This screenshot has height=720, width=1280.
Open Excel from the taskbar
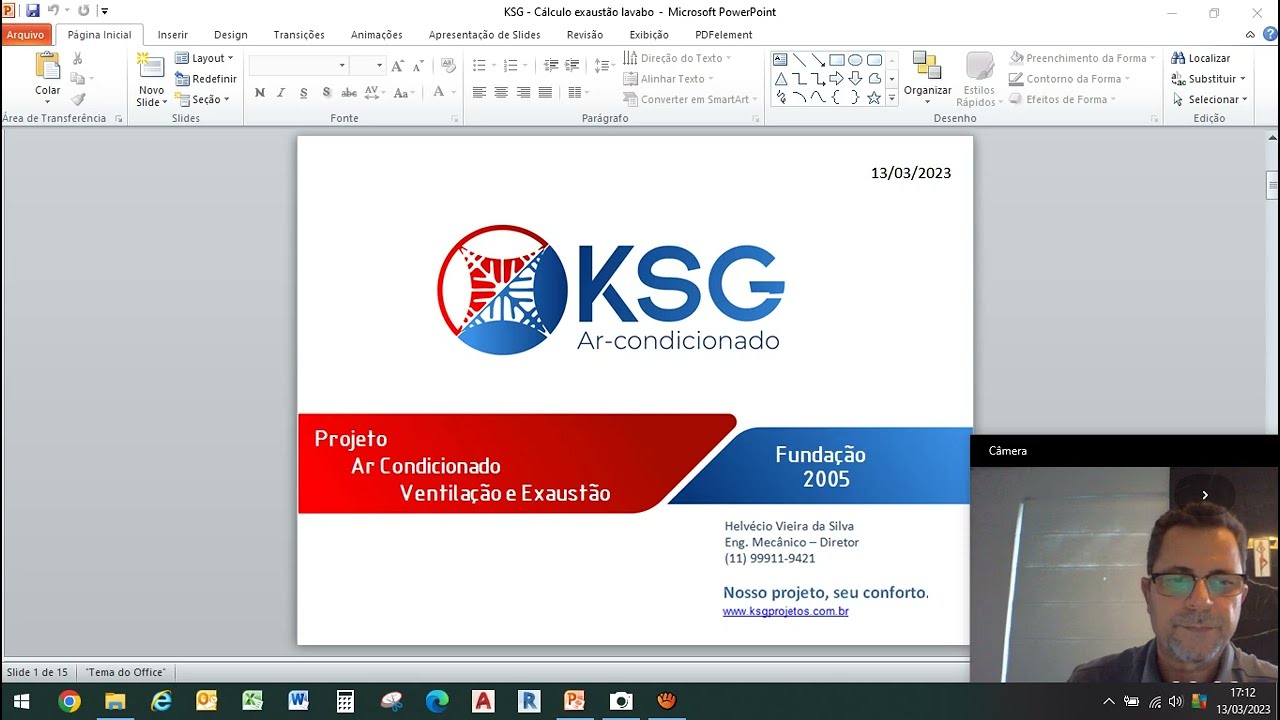pos(253,701)
